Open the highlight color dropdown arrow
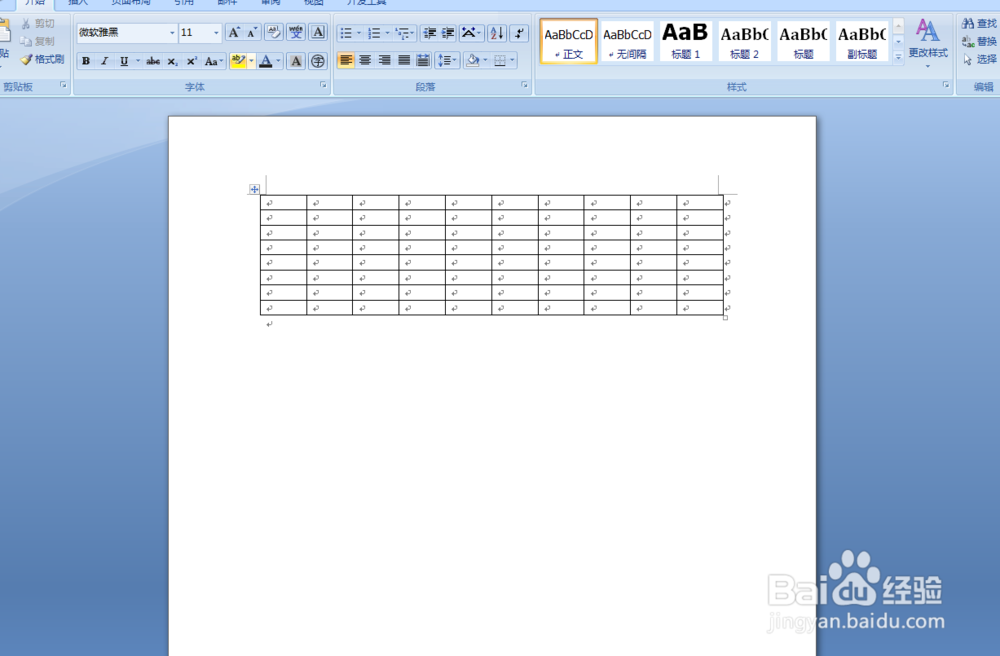The width and height of the screenshot is (1000, 656). click(251, 61)
